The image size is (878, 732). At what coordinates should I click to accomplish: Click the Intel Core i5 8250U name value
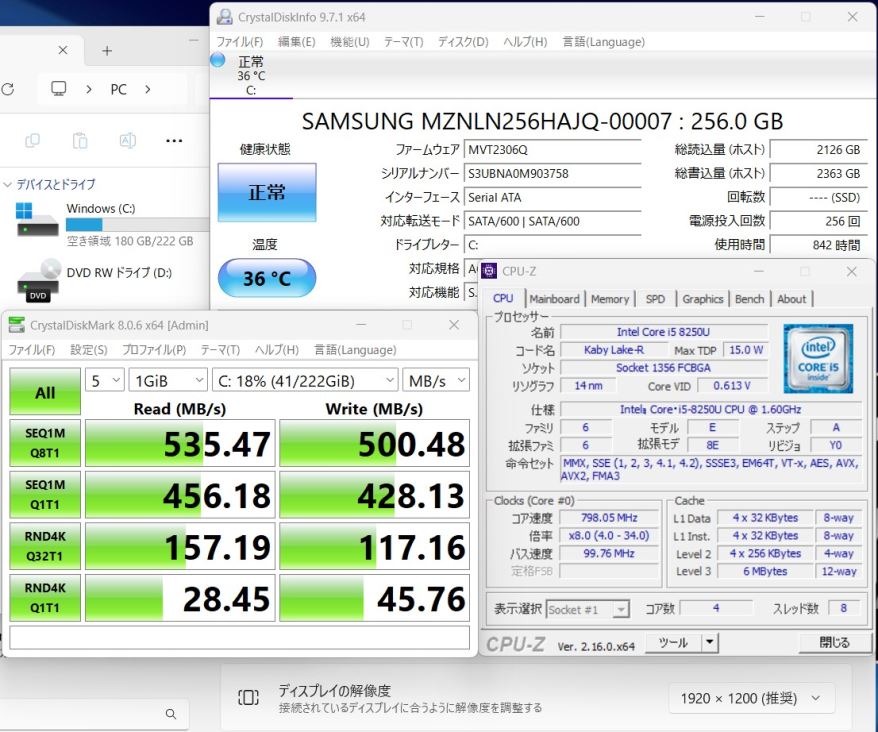664,332
